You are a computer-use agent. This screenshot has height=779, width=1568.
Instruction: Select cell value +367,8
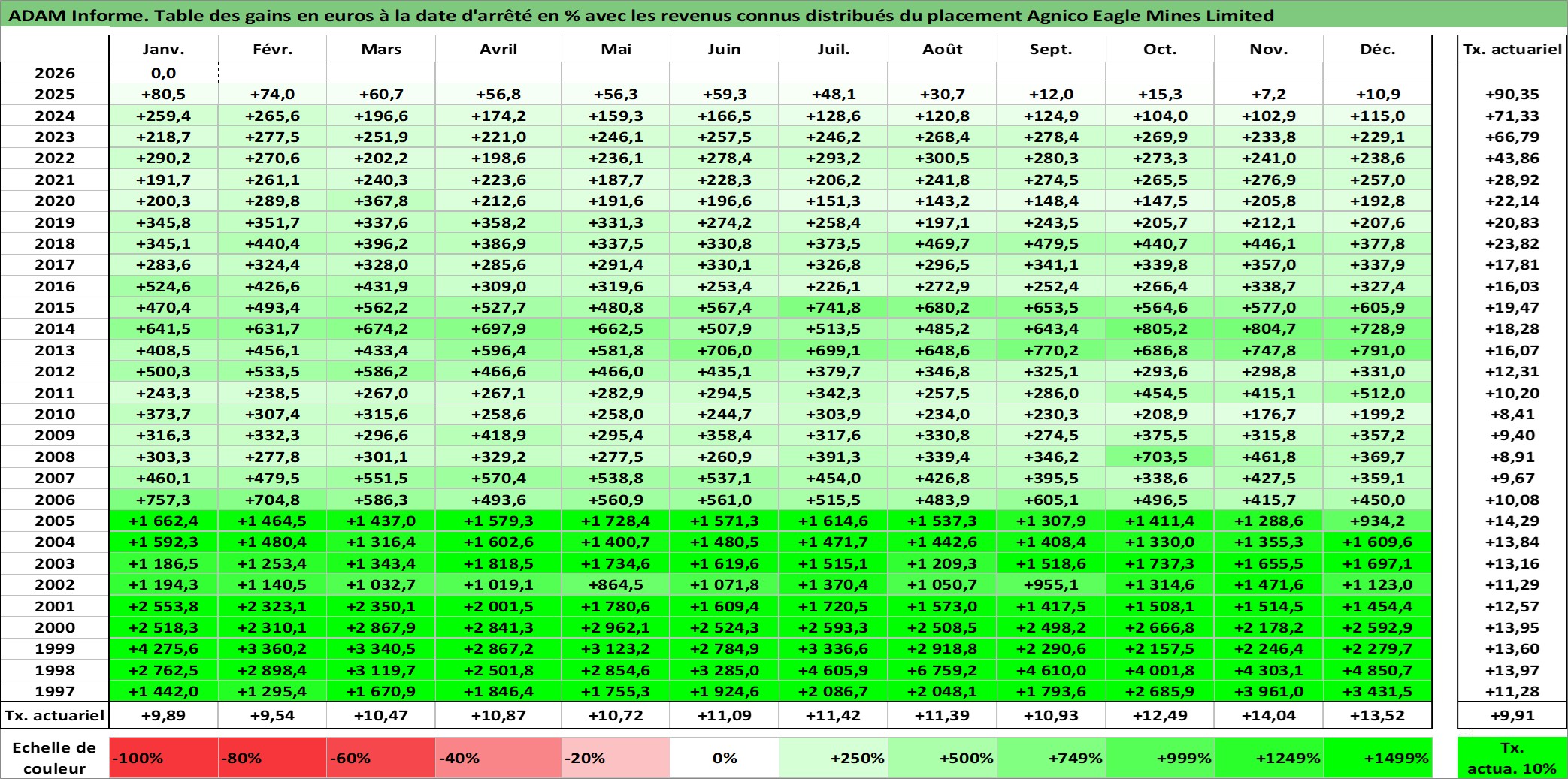coord(381,201)
